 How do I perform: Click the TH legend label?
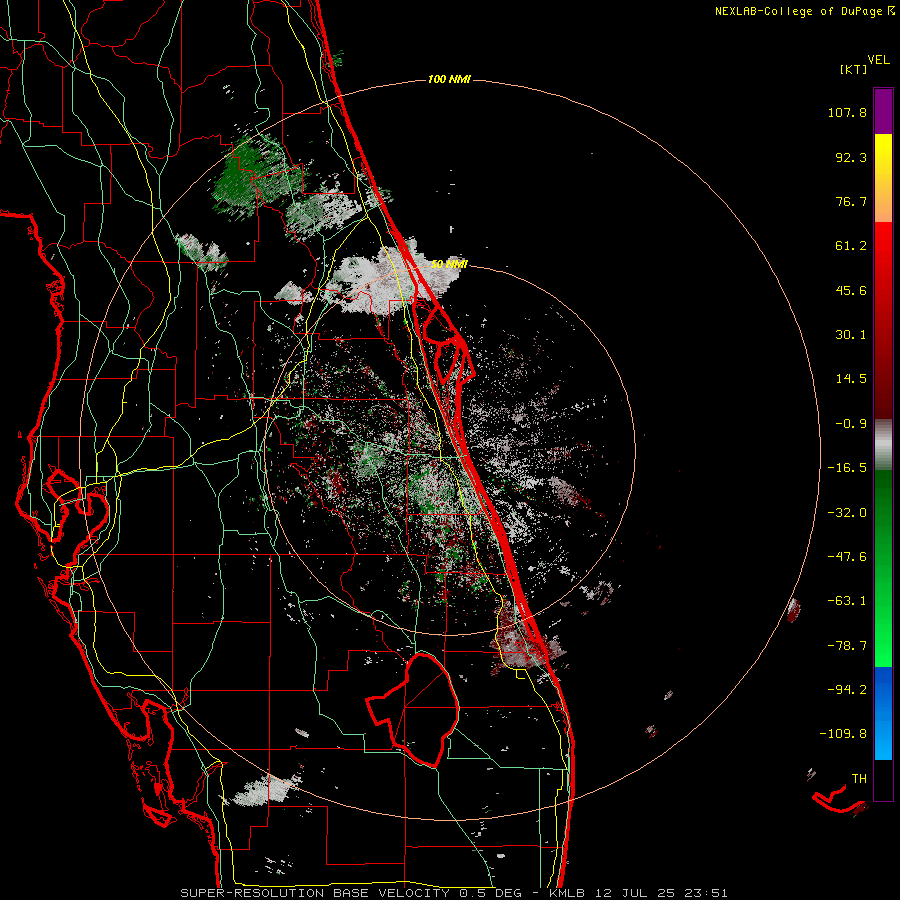pyautogui.click(x=859, y=779)
